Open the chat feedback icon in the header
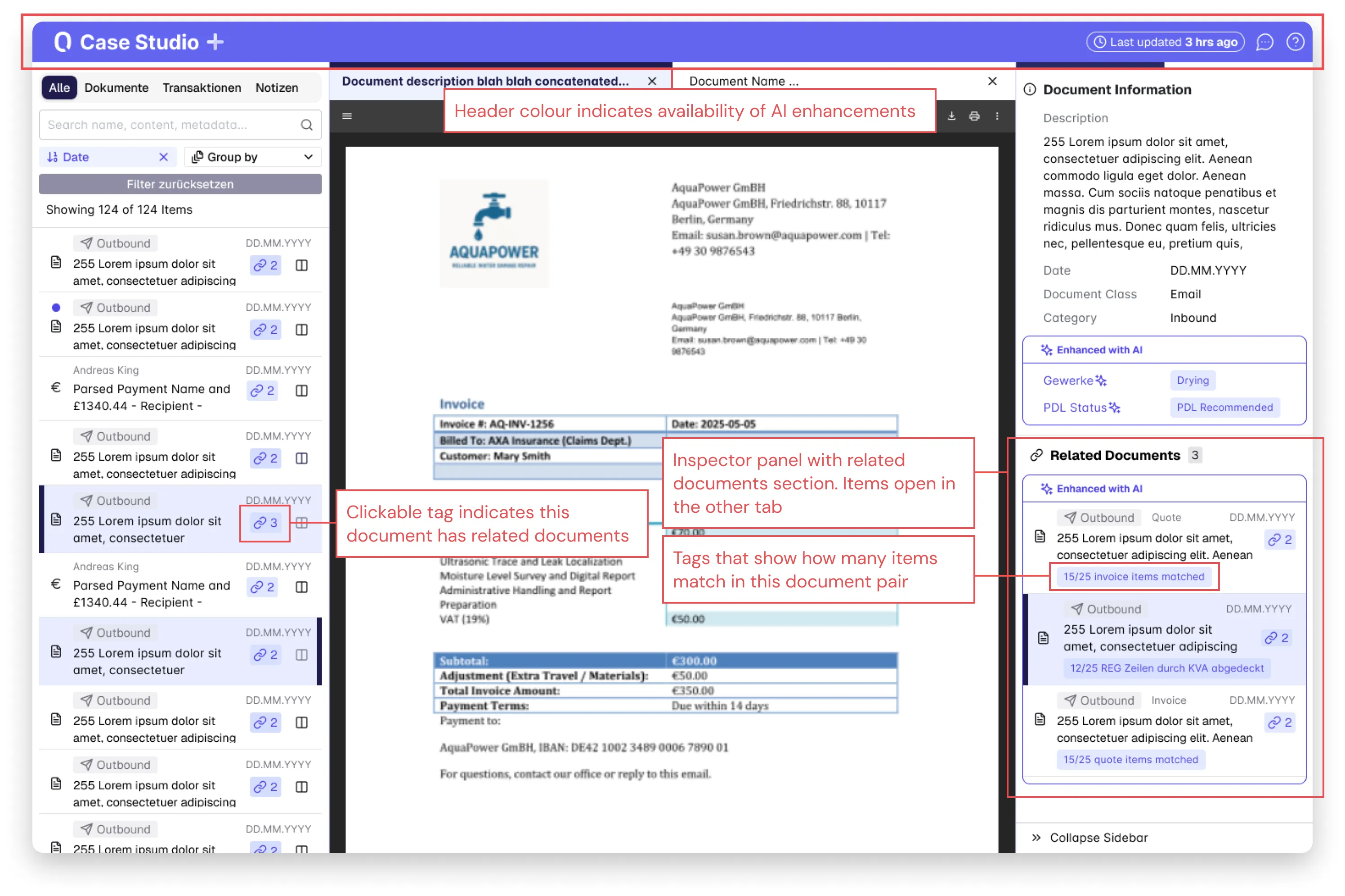 pos(1264,42)
